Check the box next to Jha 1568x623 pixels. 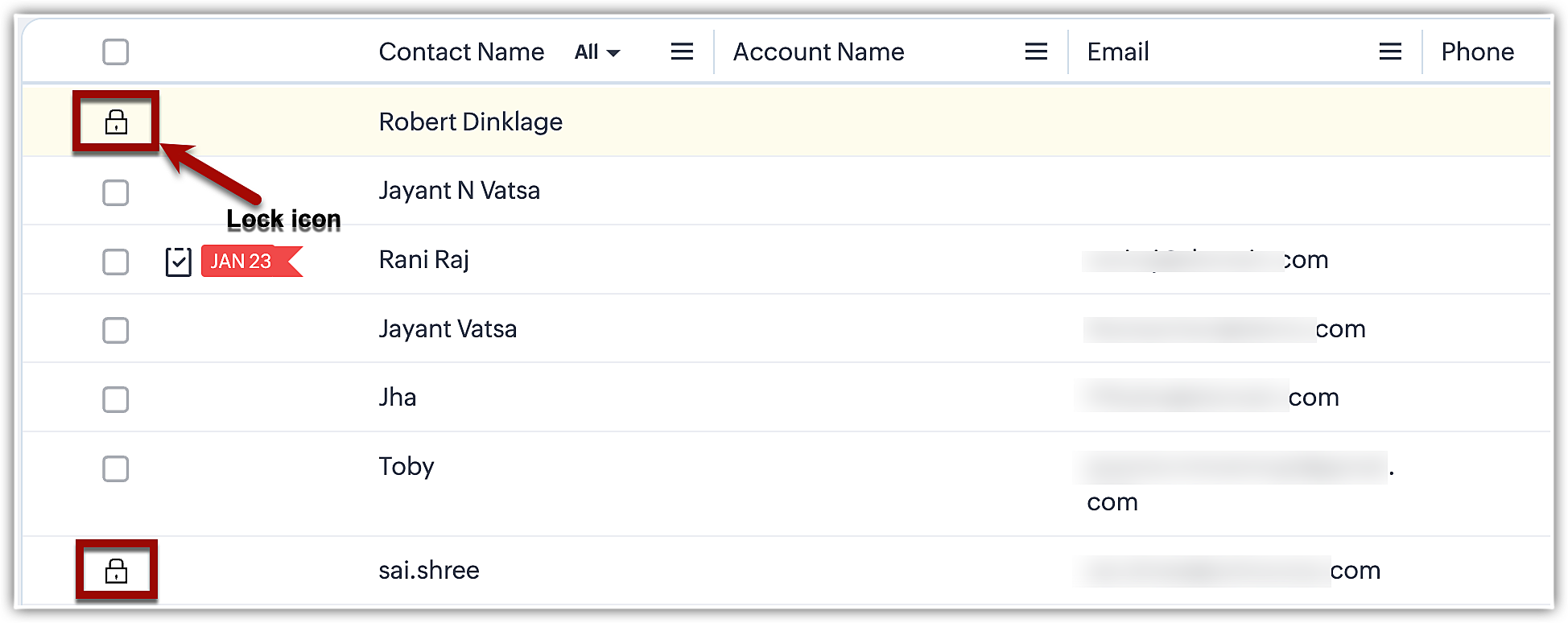[x=116, y=399]
